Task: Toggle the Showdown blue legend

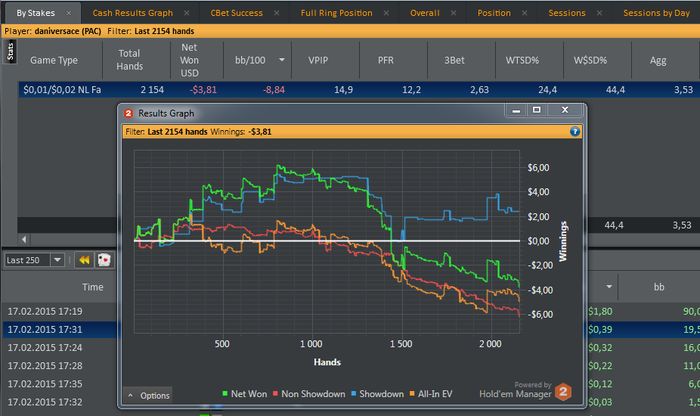Action: tap(377, 394)
